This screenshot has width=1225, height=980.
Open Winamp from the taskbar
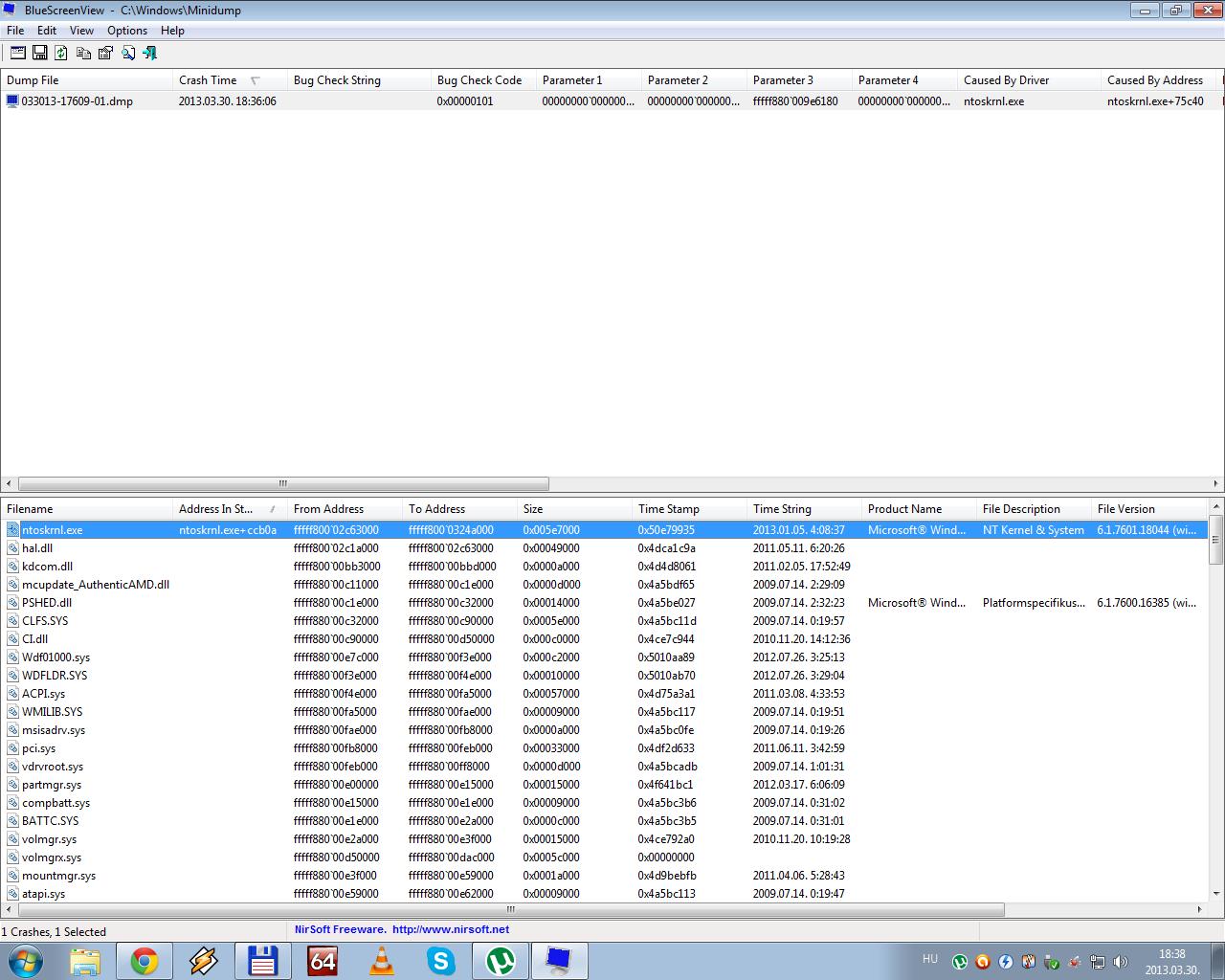coord(204,961)
